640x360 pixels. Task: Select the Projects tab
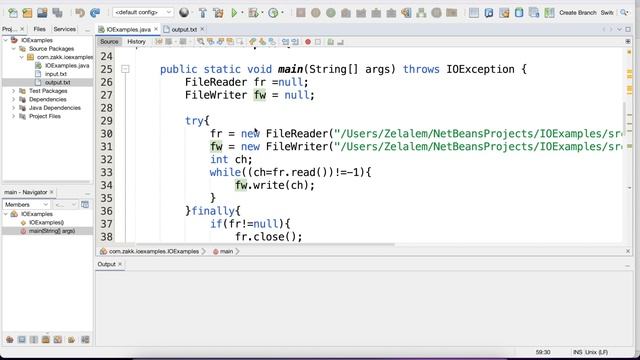[x=9, y=29]
